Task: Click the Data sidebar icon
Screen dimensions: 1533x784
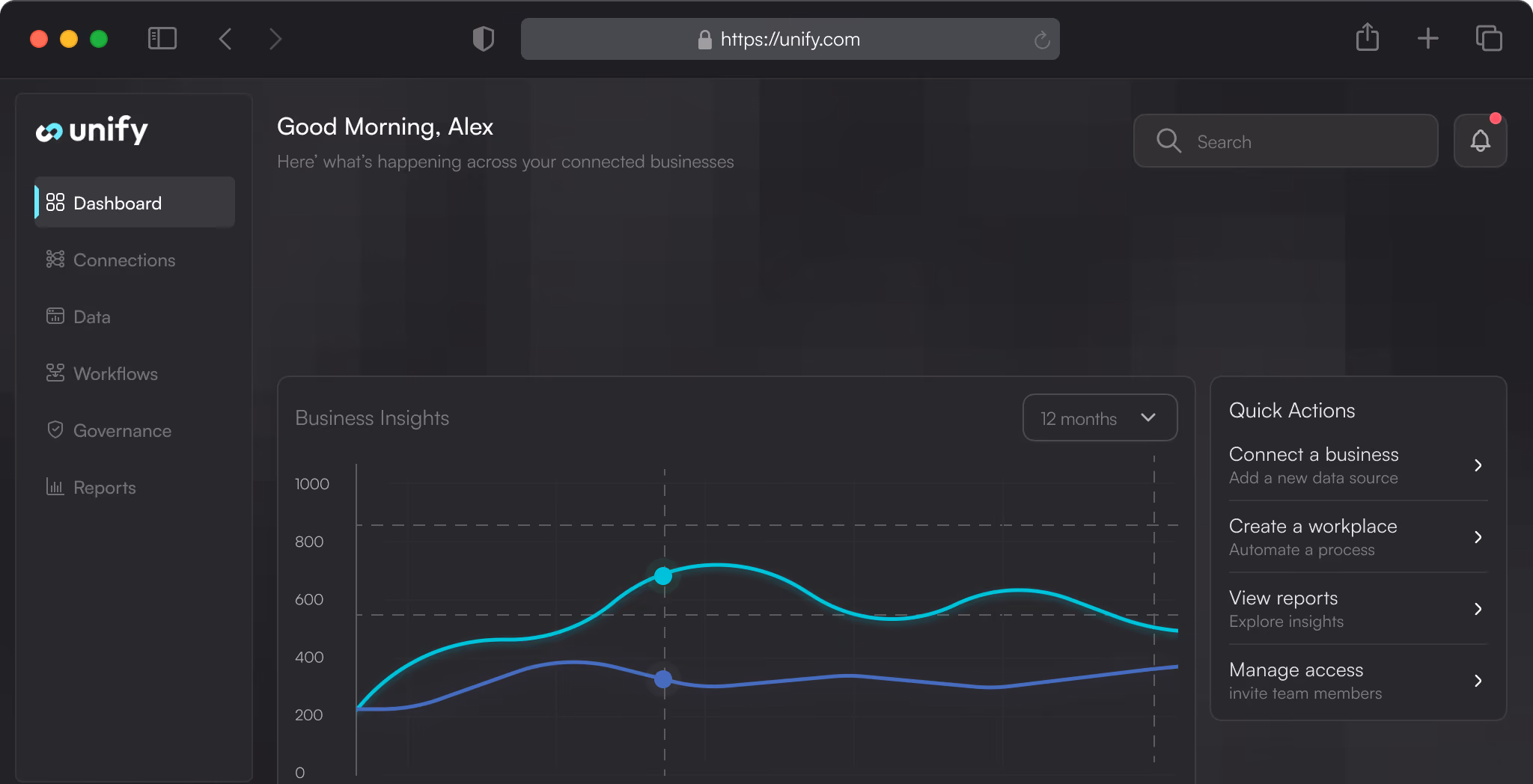Action: point(55,316)
